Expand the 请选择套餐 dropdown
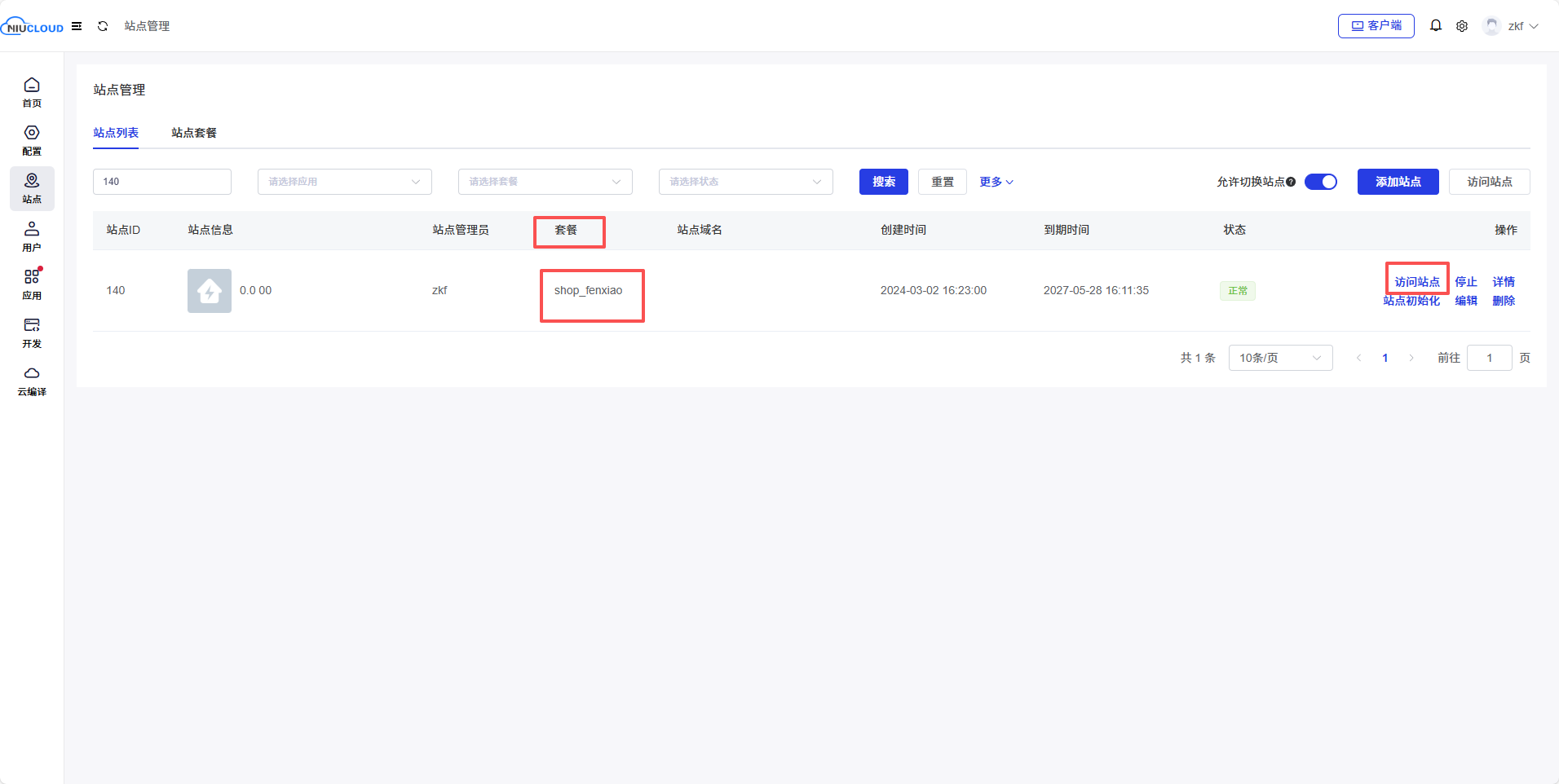Screen dimensions: 1559x784 (545, 182)
